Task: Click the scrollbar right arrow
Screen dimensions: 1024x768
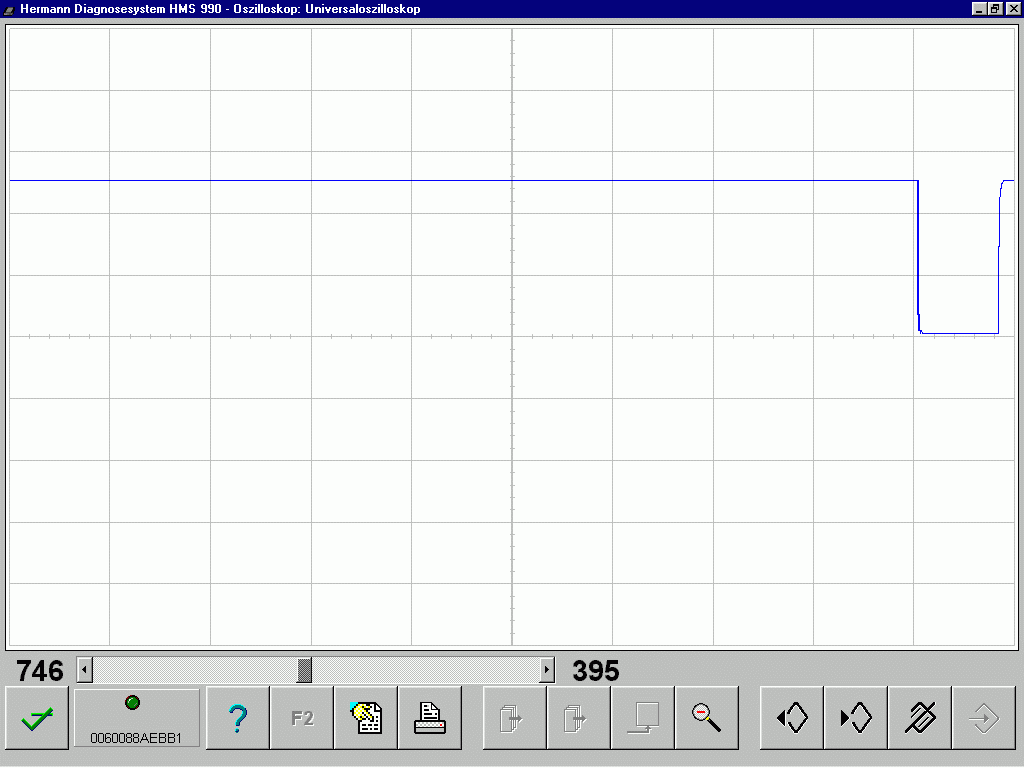Action: pos(547,670)
